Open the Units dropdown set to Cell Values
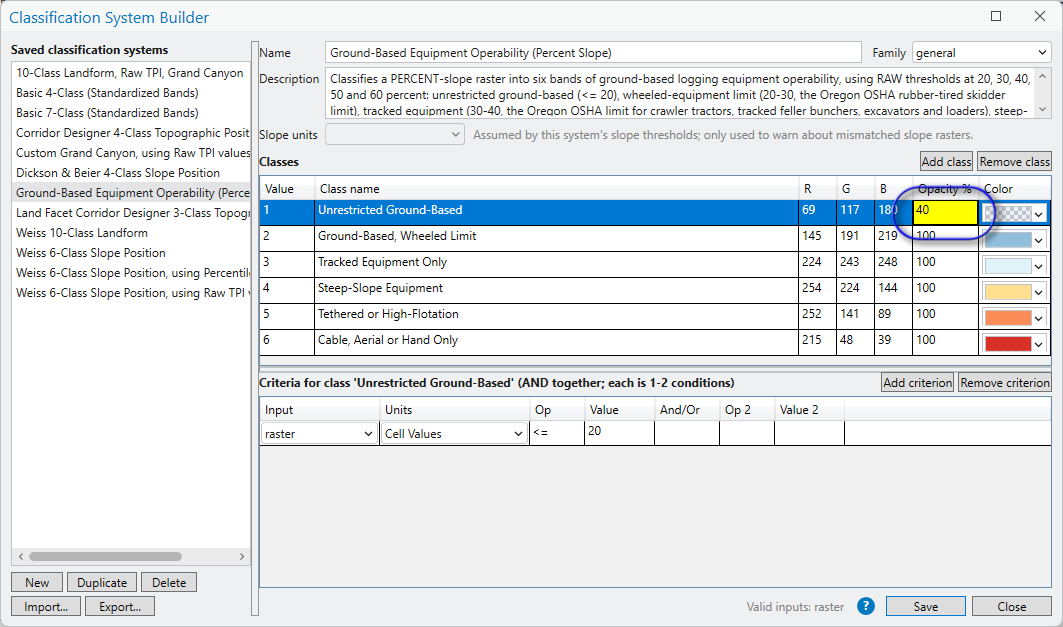The height and width of the screenshot is (627, 1063). [x=454, y=434]
